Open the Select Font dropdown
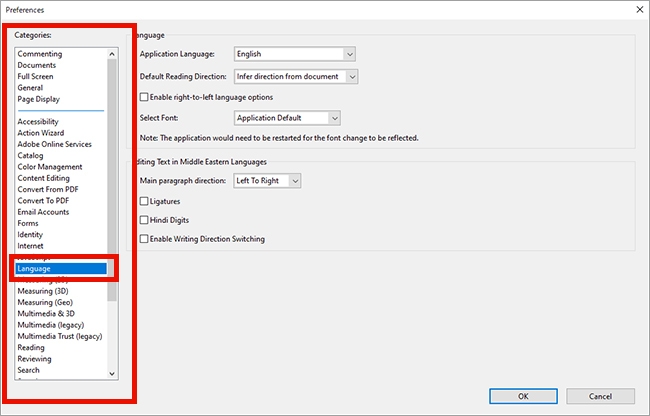 pos(287,118)
